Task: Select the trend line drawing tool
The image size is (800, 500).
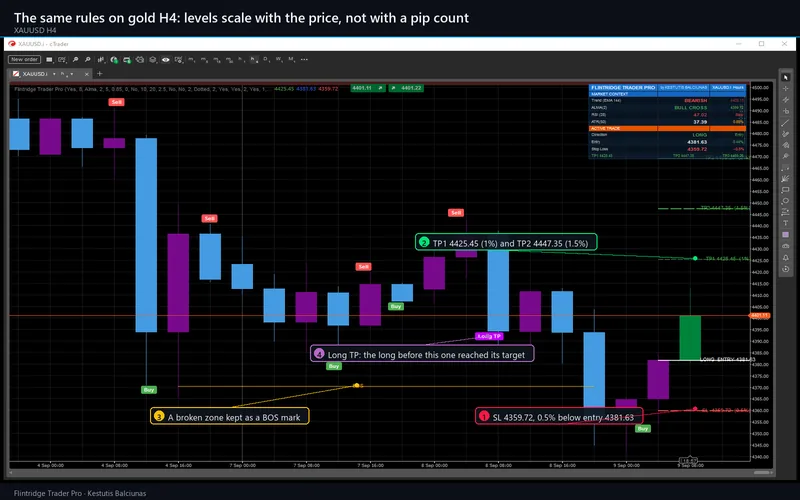Action: (x=786, y=123)
